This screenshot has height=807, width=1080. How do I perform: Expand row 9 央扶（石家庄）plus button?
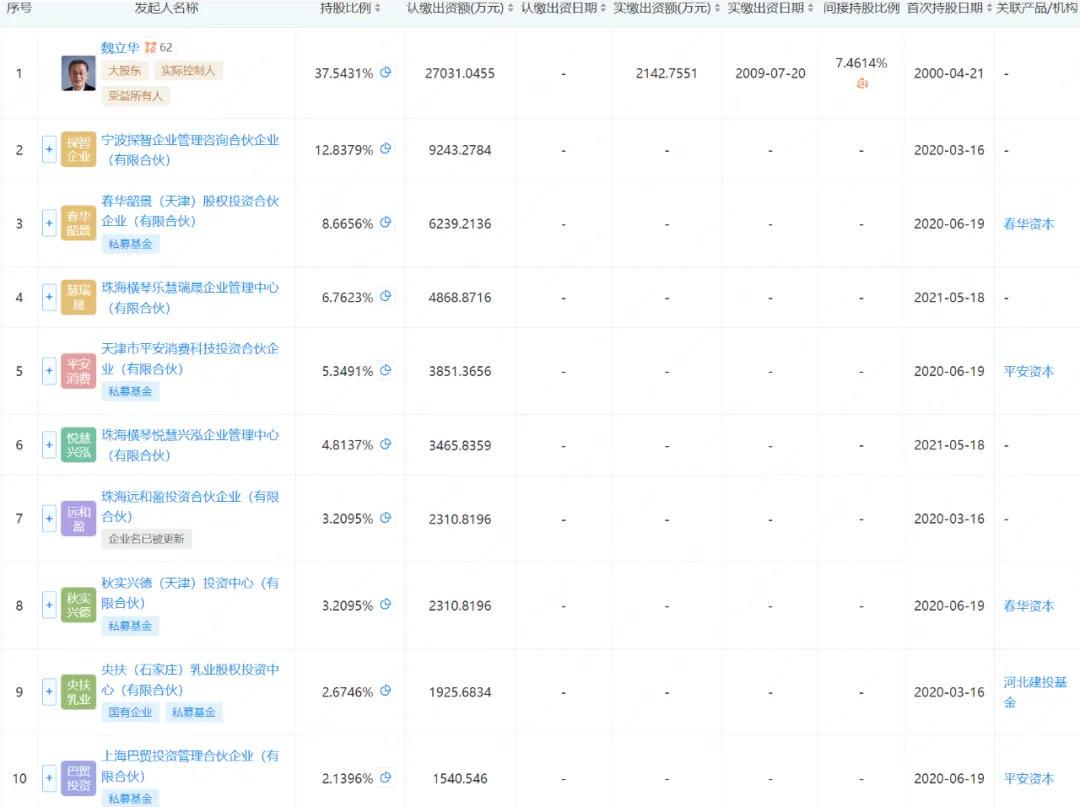point(48,691)
